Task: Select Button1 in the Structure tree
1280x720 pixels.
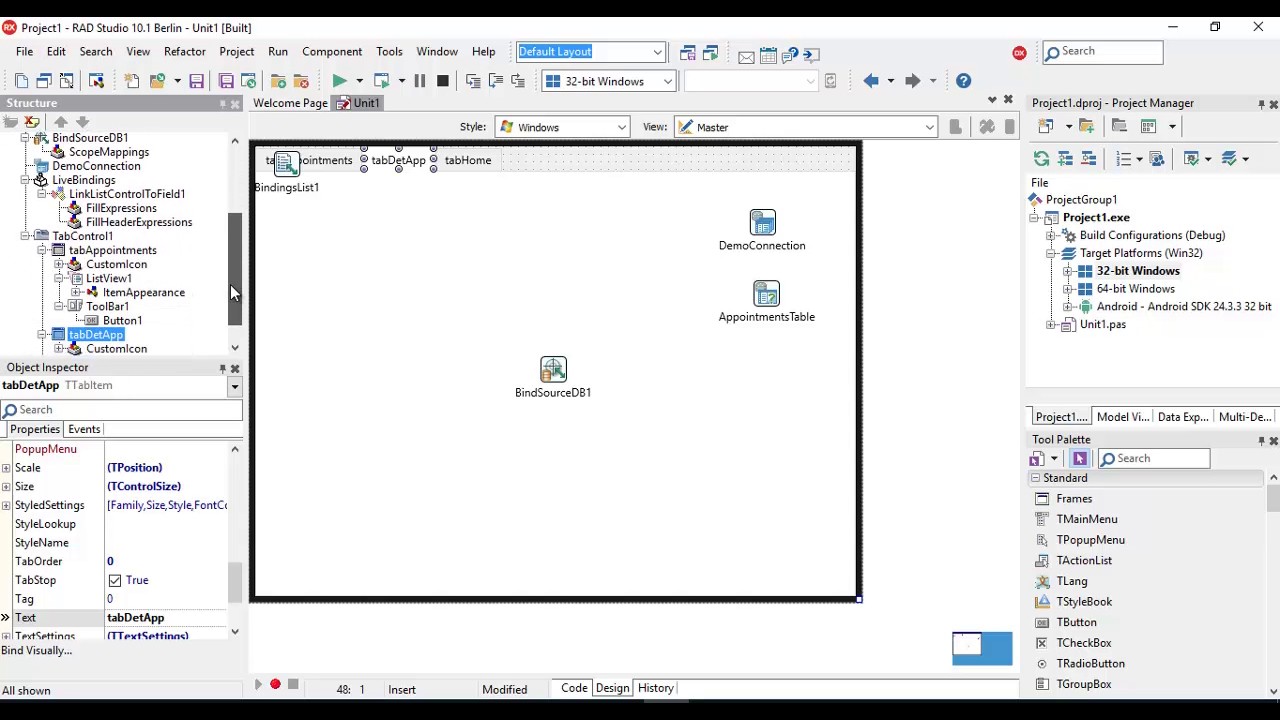Action: (122, 321)
